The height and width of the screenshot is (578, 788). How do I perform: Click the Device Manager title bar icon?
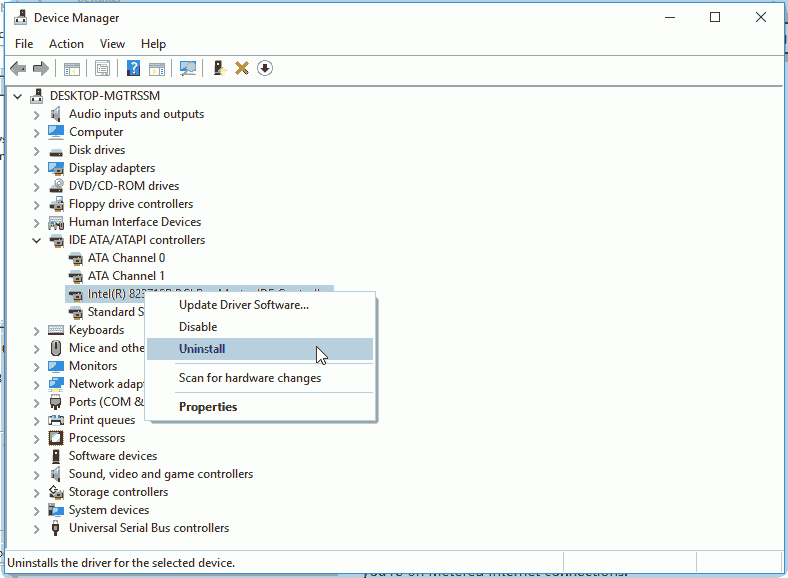21,18
